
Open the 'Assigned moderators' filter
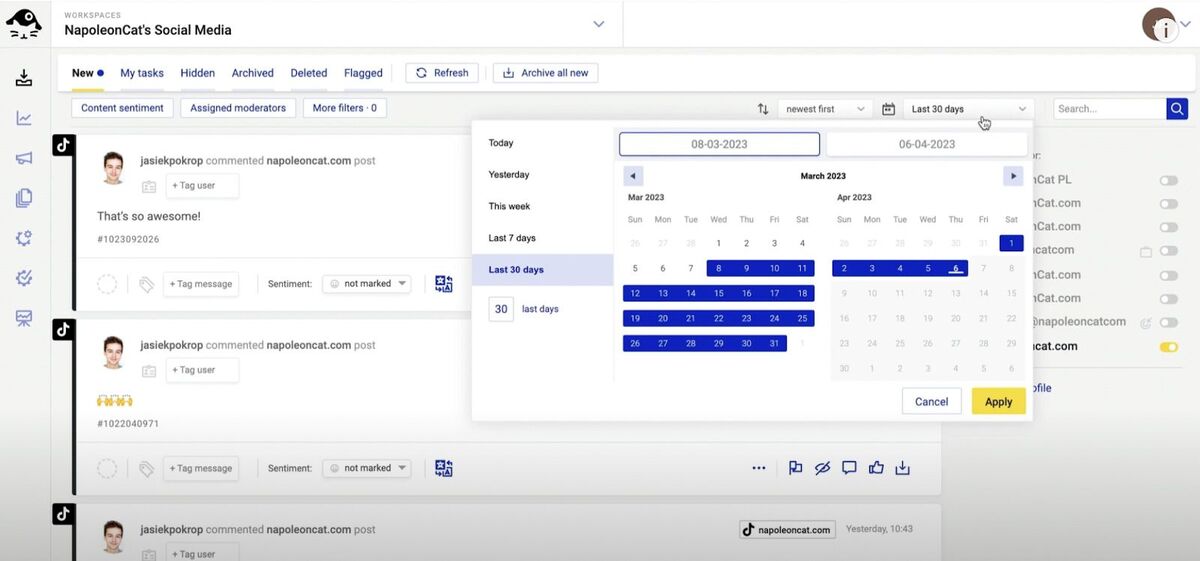238,108
